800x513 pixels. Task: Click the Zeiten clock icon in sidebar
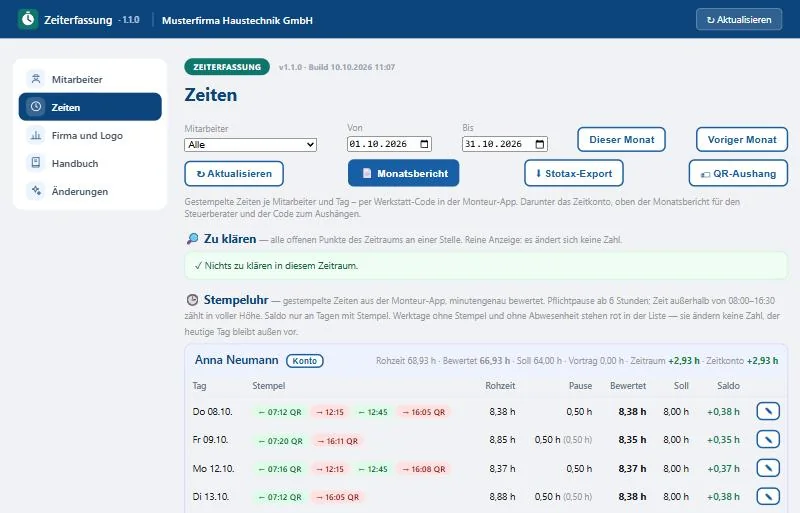pos(36,107)
